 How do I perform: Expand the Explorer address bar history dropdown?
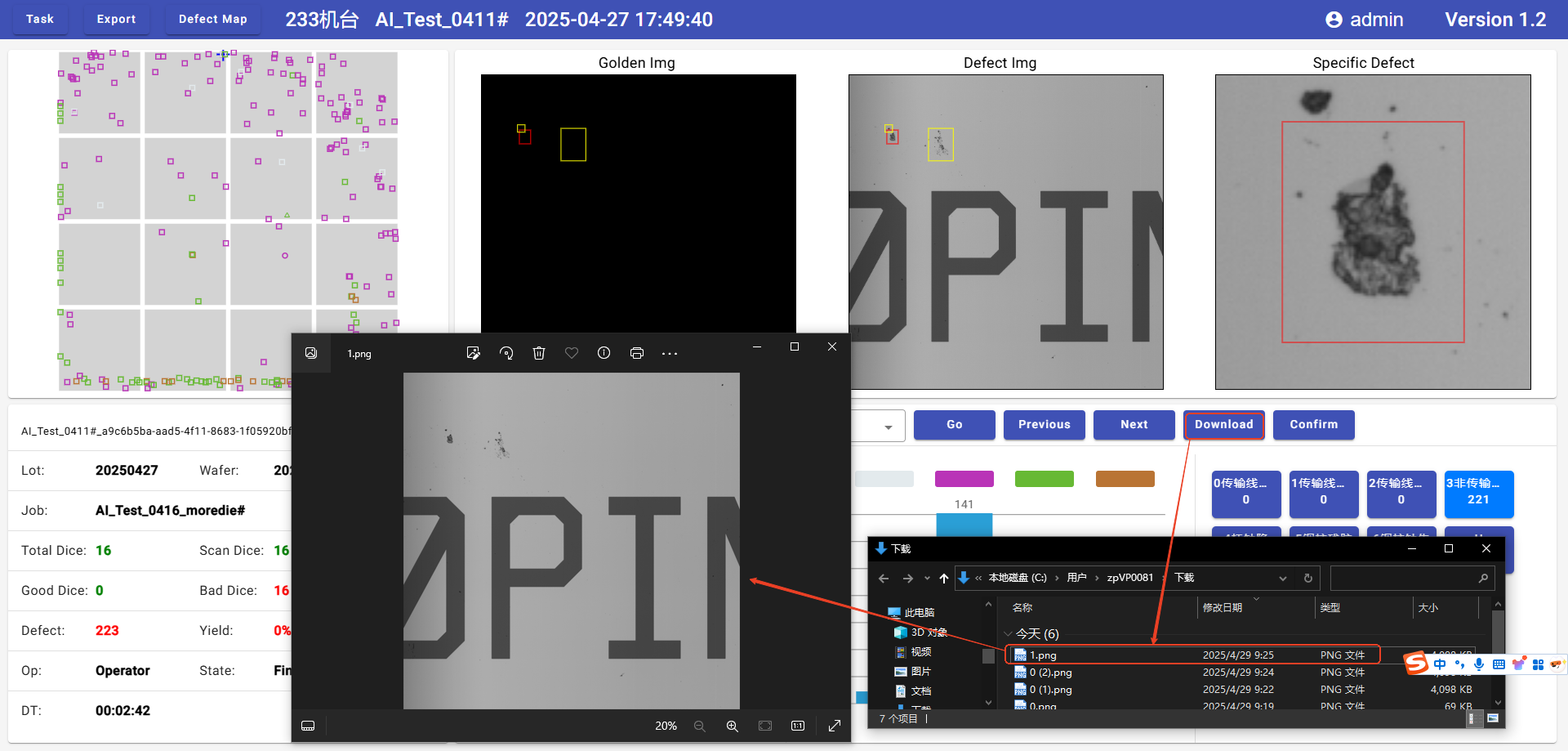(1283, 578)
